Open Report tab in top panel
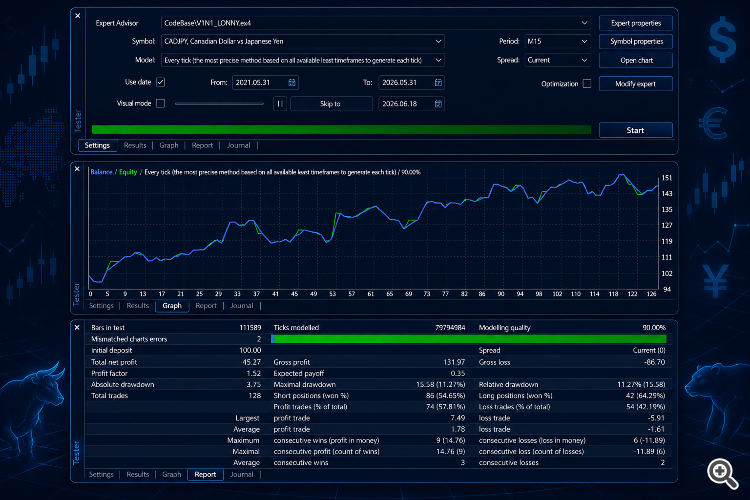The height and width of the screenshot is (500, 750). (202, 145)
